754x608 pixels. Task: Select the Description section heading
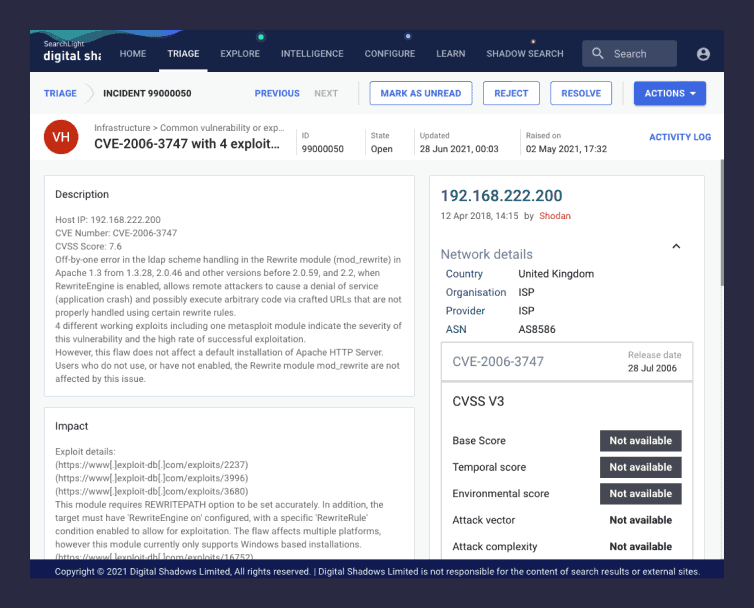82,194
